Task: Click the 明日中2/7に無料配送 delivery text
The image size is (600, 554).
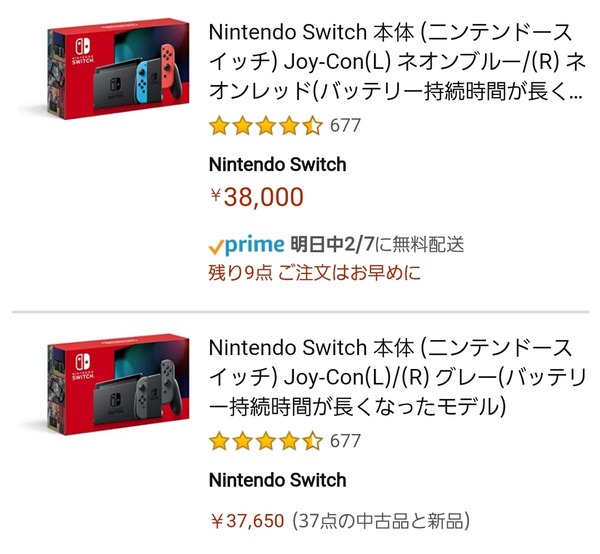Action: coord(377,245)
